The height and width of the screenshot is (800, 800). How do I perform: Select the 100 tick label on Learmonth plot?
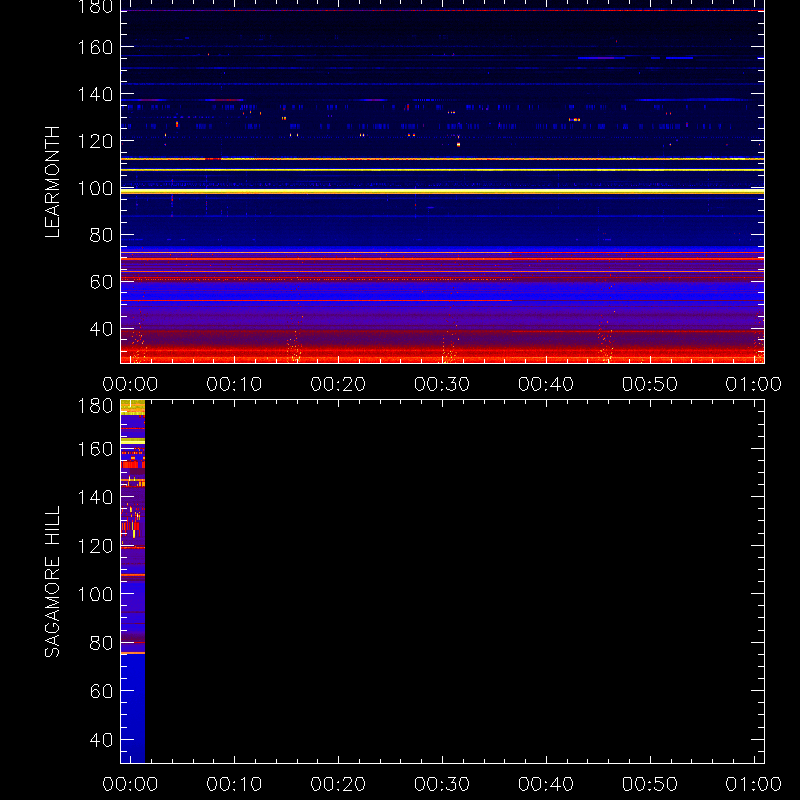pyautogui.click(x=95, y=188)
